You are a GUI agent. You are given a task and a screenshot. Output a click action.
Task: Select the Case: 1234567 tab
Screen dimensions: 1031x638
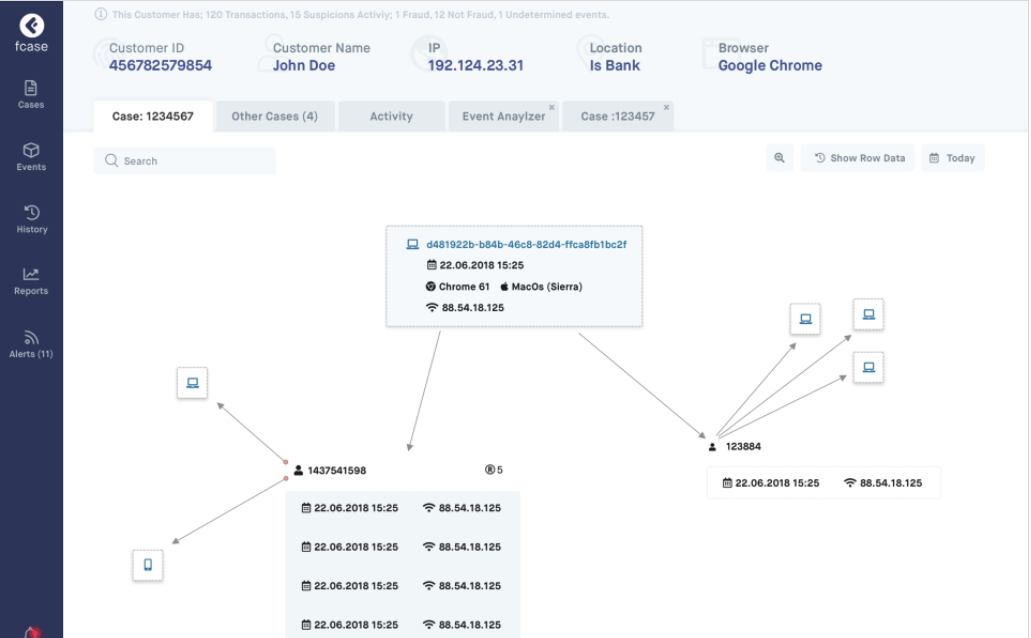click(153, 116)
